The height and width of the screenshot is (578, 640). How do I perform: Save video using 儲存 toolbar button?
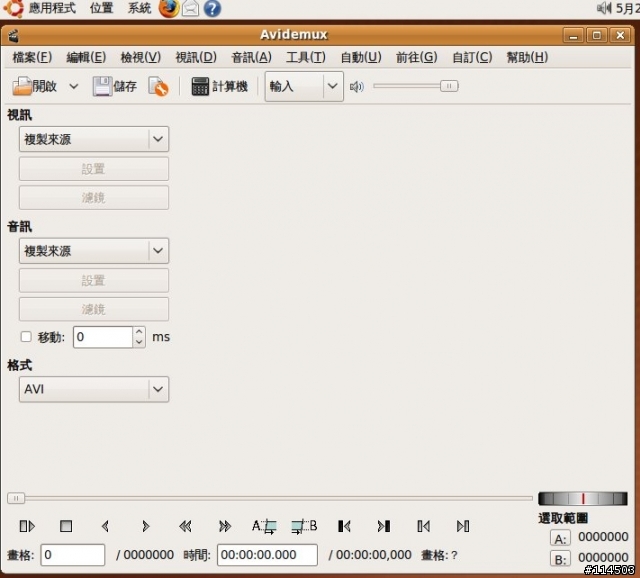point(115,86)
